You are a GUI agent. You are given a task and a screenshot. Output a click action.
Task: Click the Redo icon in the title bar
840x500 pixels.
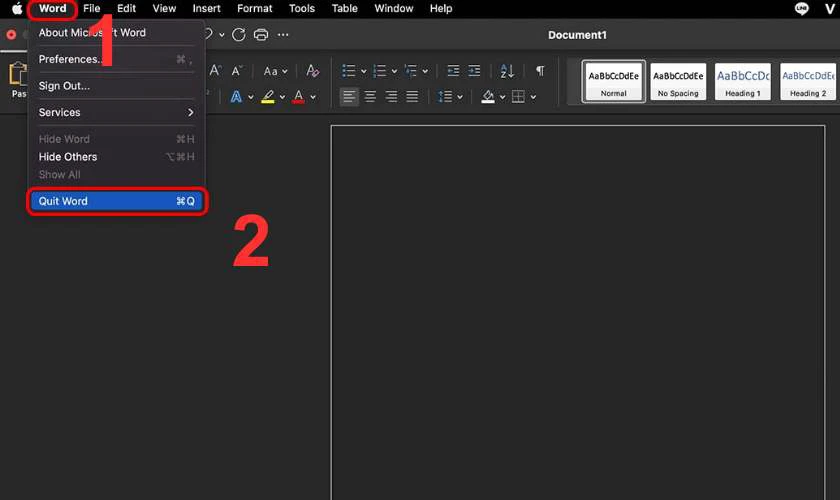coord(239,35)
